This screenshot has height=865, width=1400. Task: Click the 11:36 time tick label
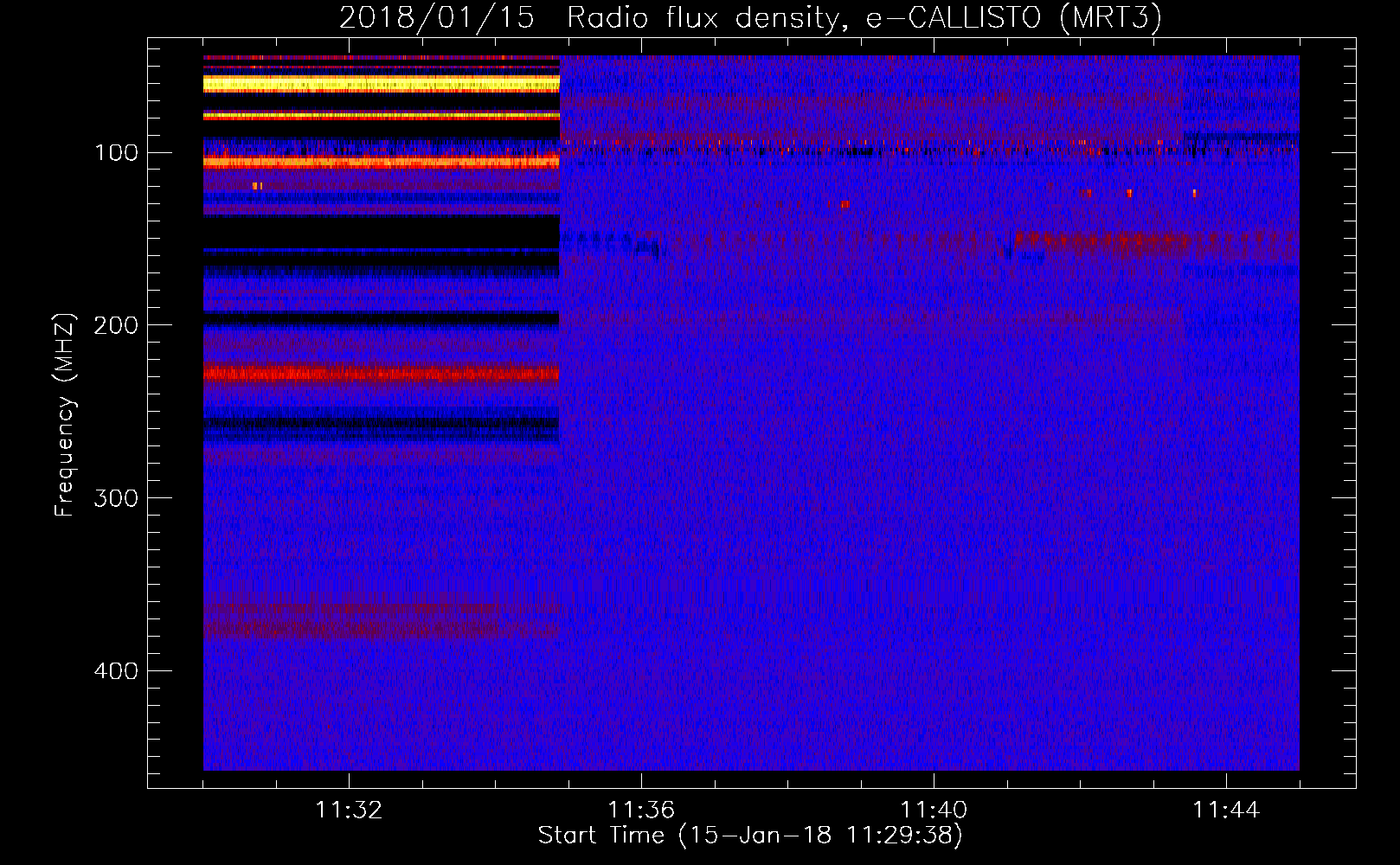[641, 811]
